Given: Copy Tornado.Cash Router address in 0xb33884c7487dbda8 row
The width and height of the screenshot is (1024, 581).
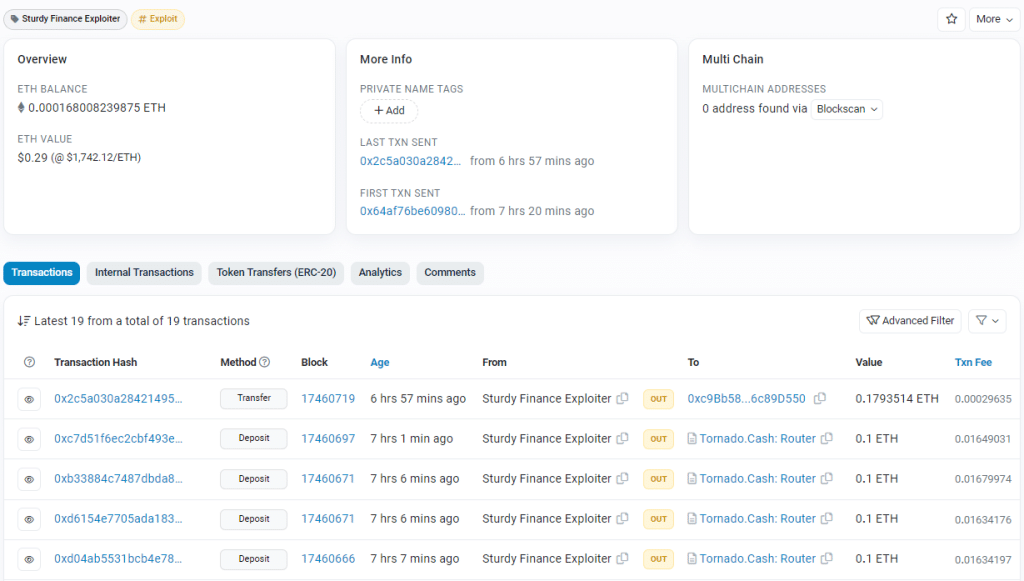Looking at the screenshot, I should click(827, 479).
